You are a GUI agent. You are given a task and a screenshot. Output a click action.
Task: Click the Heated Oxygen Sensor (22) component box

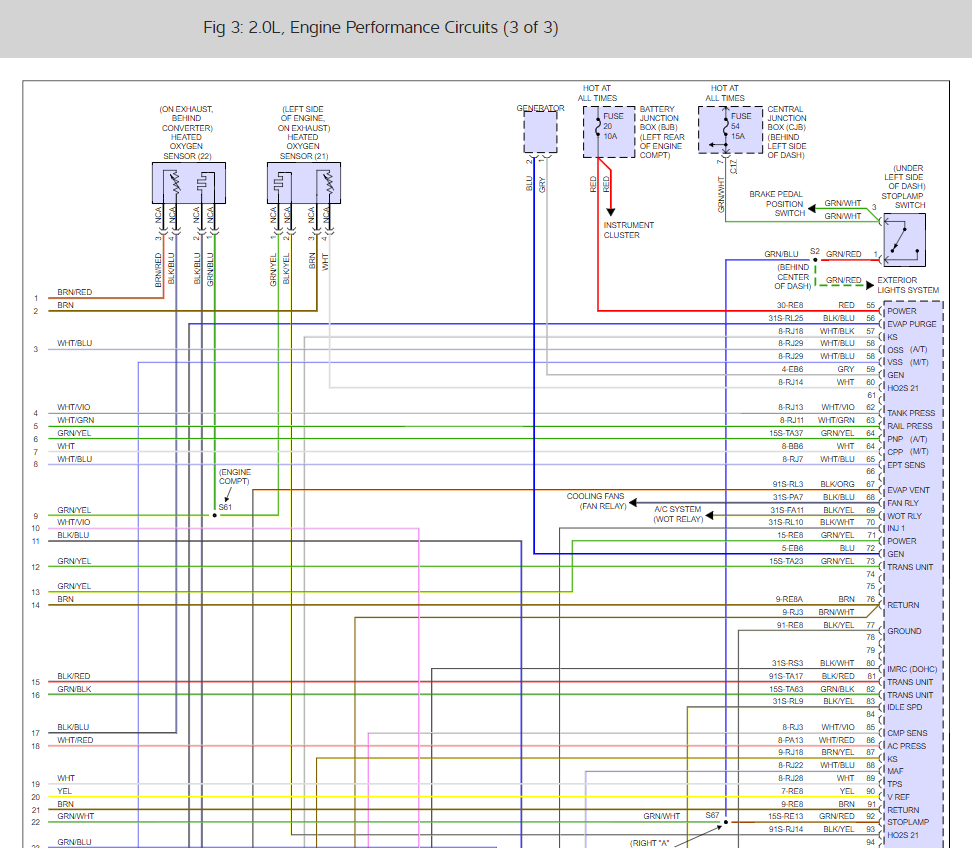coord(188,183)
